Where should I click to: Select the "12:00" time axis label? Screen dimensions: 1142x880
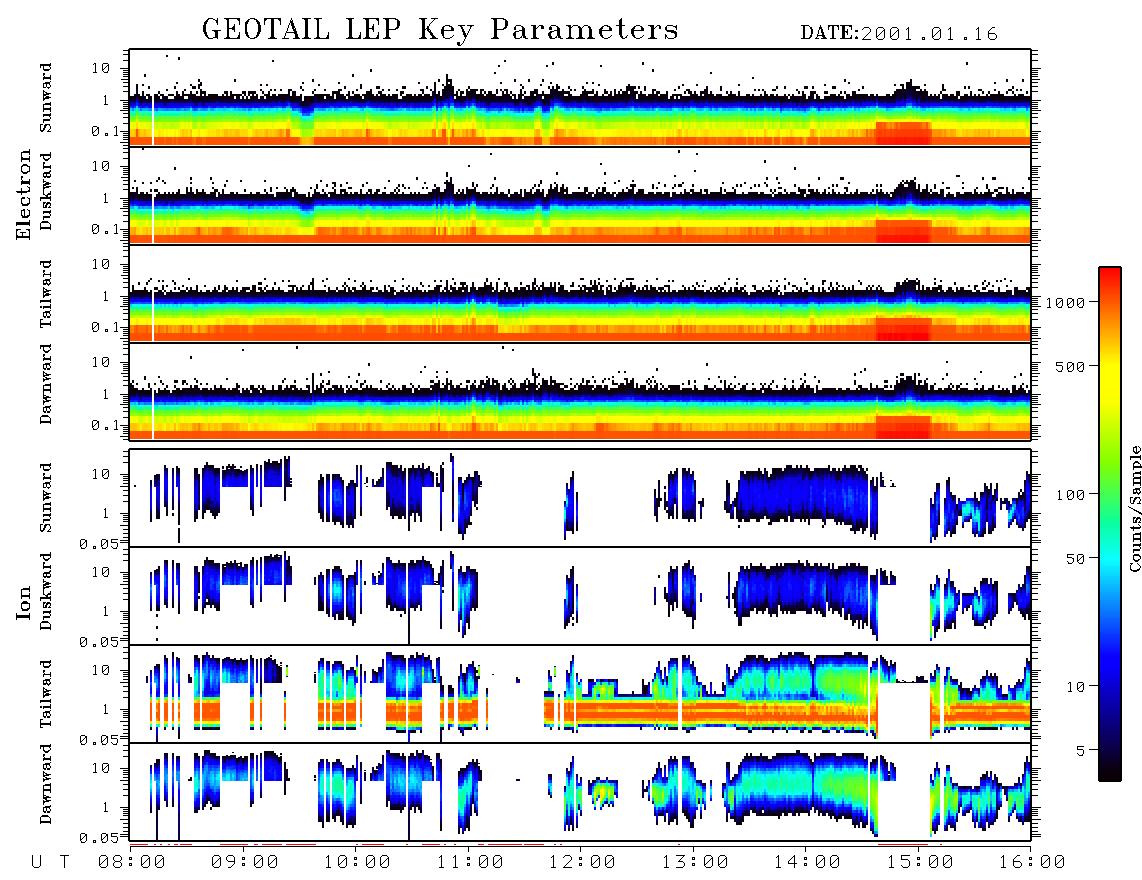coord(582,863)
